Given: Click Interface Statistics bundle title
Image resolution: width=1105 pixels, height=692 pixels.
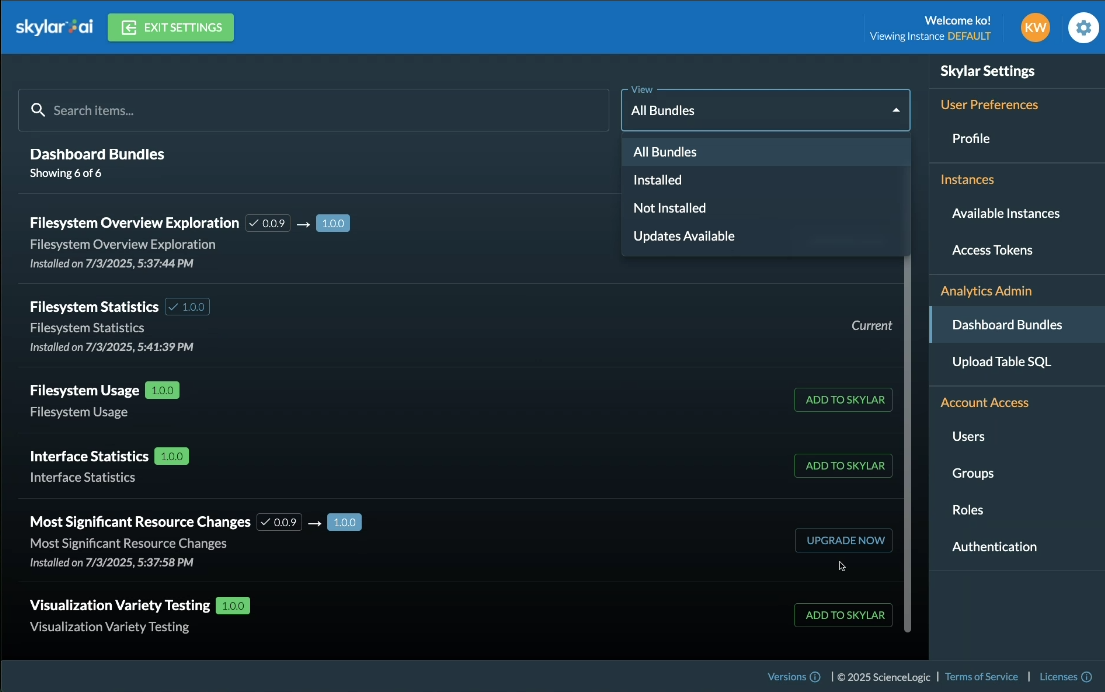Looking at the screenshot, I should (89, 457).
